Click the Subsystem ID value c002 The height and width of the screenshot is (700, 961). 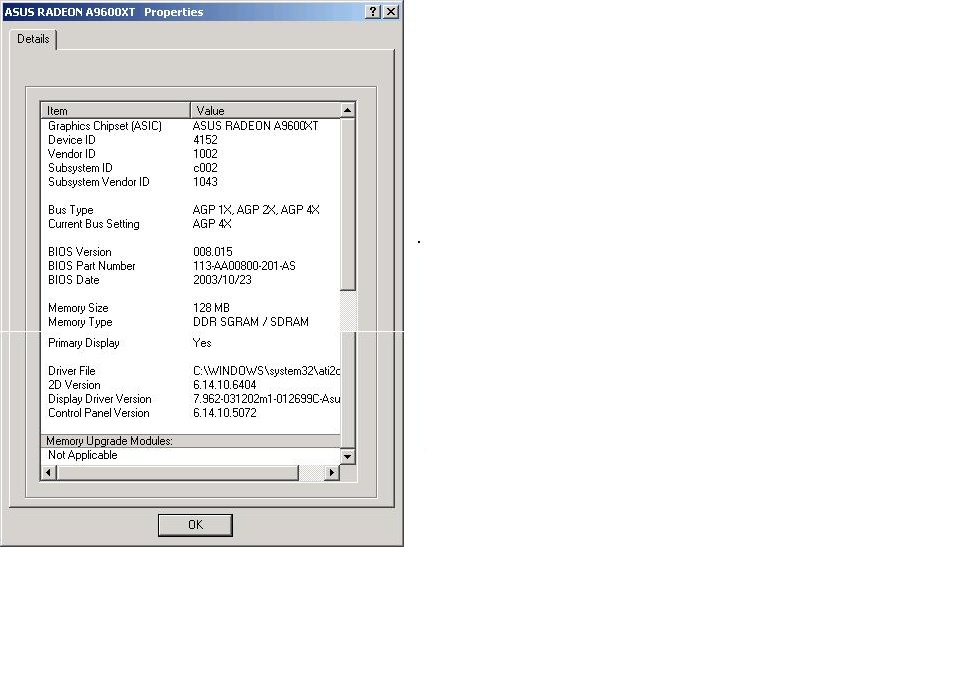tap(205, 168)
